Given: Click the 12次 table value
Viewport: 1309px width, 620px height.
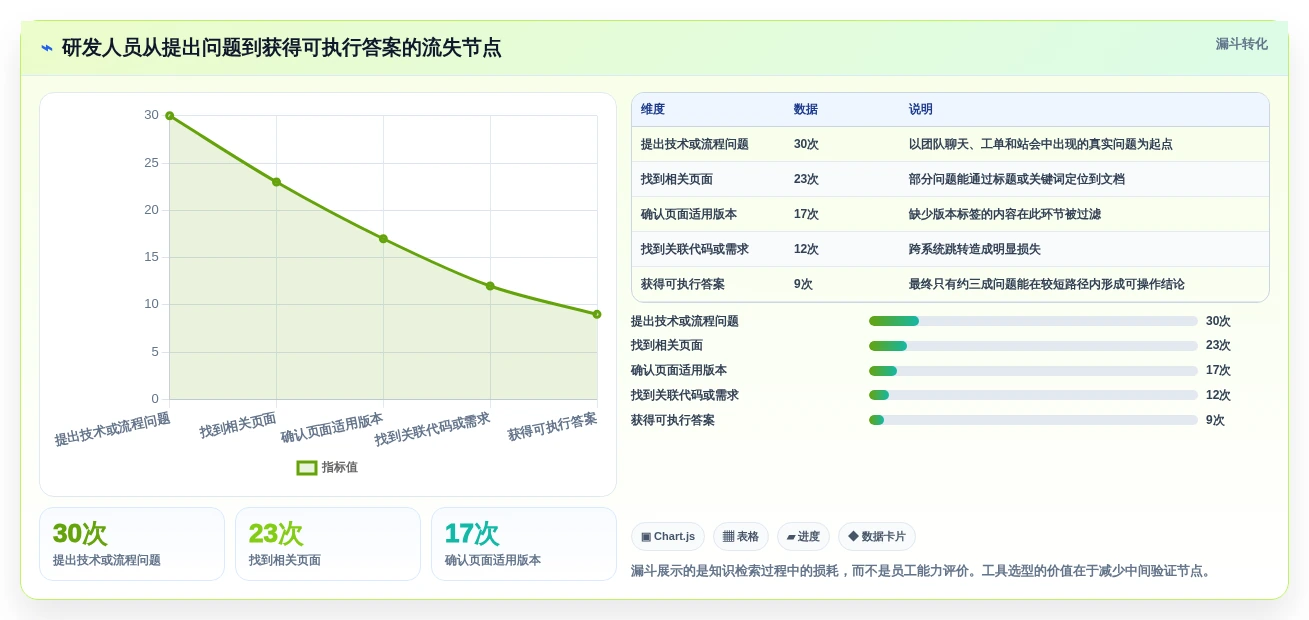Looking at the screenshot, I should (806, 249).
